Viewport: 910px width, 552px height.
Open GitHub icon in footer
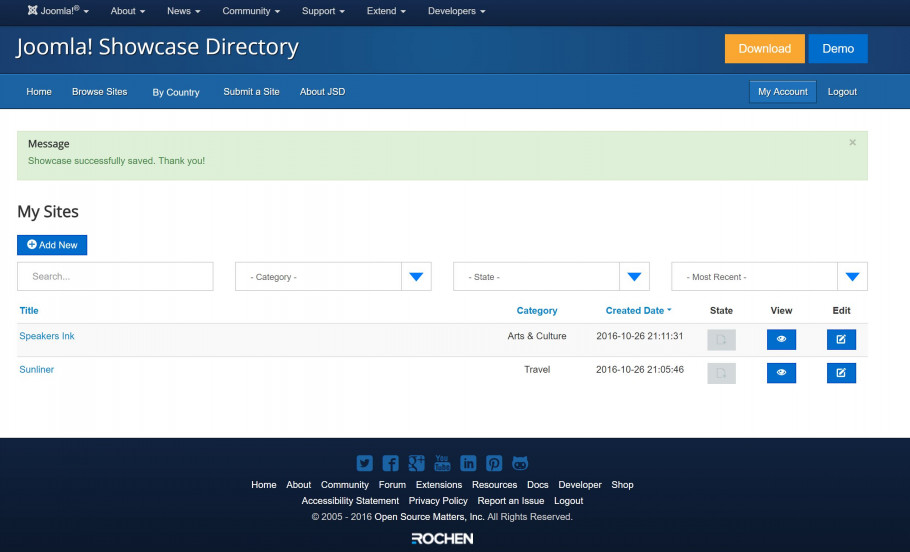pyautogui.click(x=520, y=463)
